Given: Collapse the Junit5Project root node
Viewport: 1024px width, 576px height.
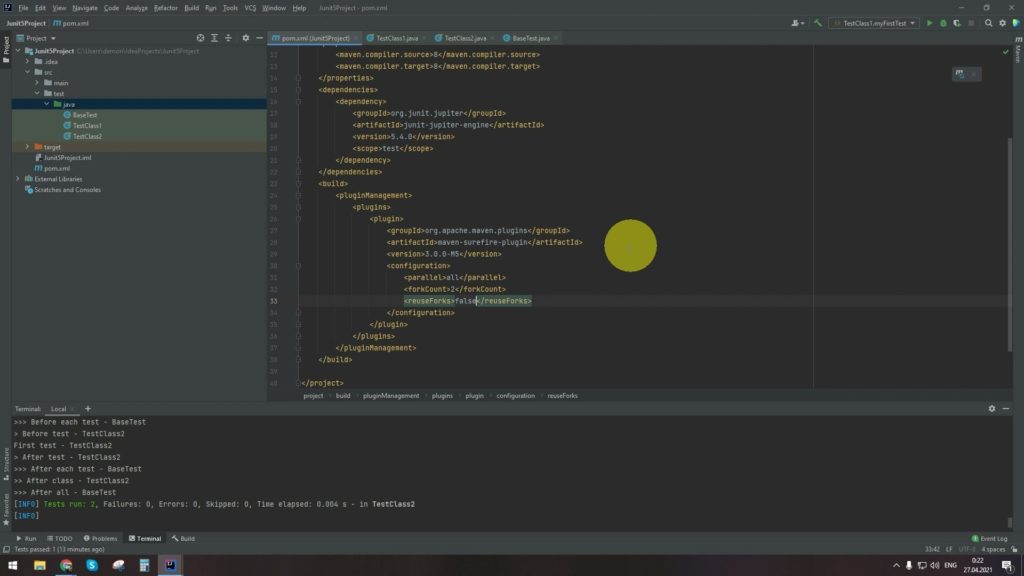Looking at the screenshot, I should pos(18,51).
